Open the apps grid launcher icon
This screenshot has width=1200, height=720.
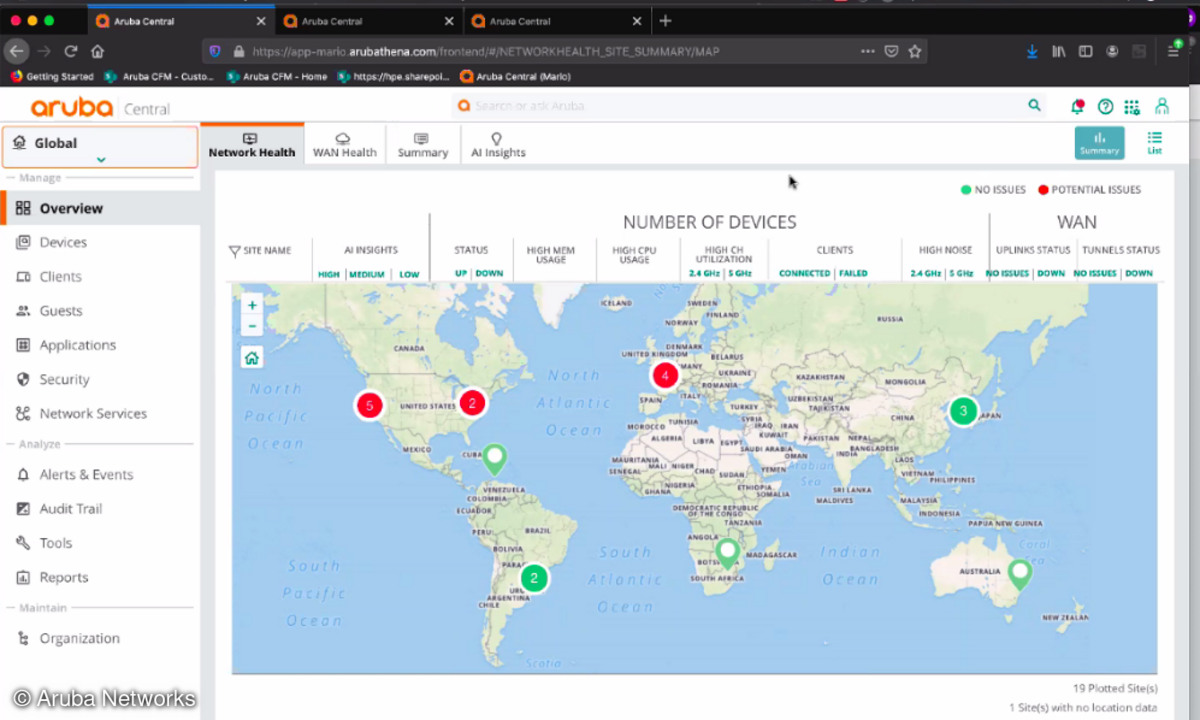pyautogui.click(x=1132, y=106)
